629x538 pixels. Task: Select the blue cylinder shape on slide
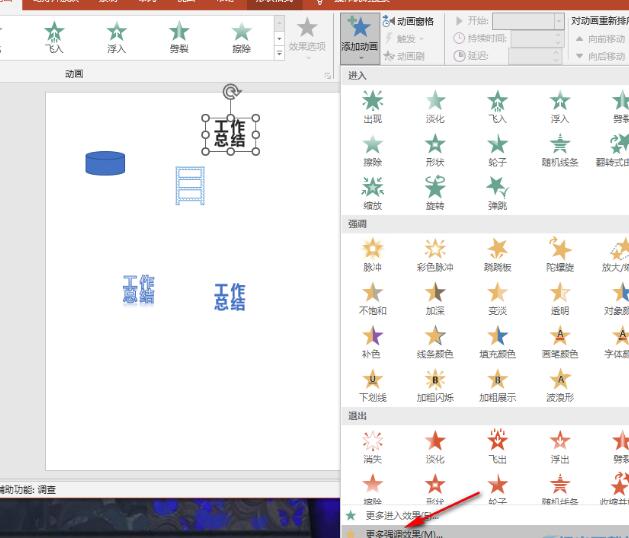click(x=105, y=163)
